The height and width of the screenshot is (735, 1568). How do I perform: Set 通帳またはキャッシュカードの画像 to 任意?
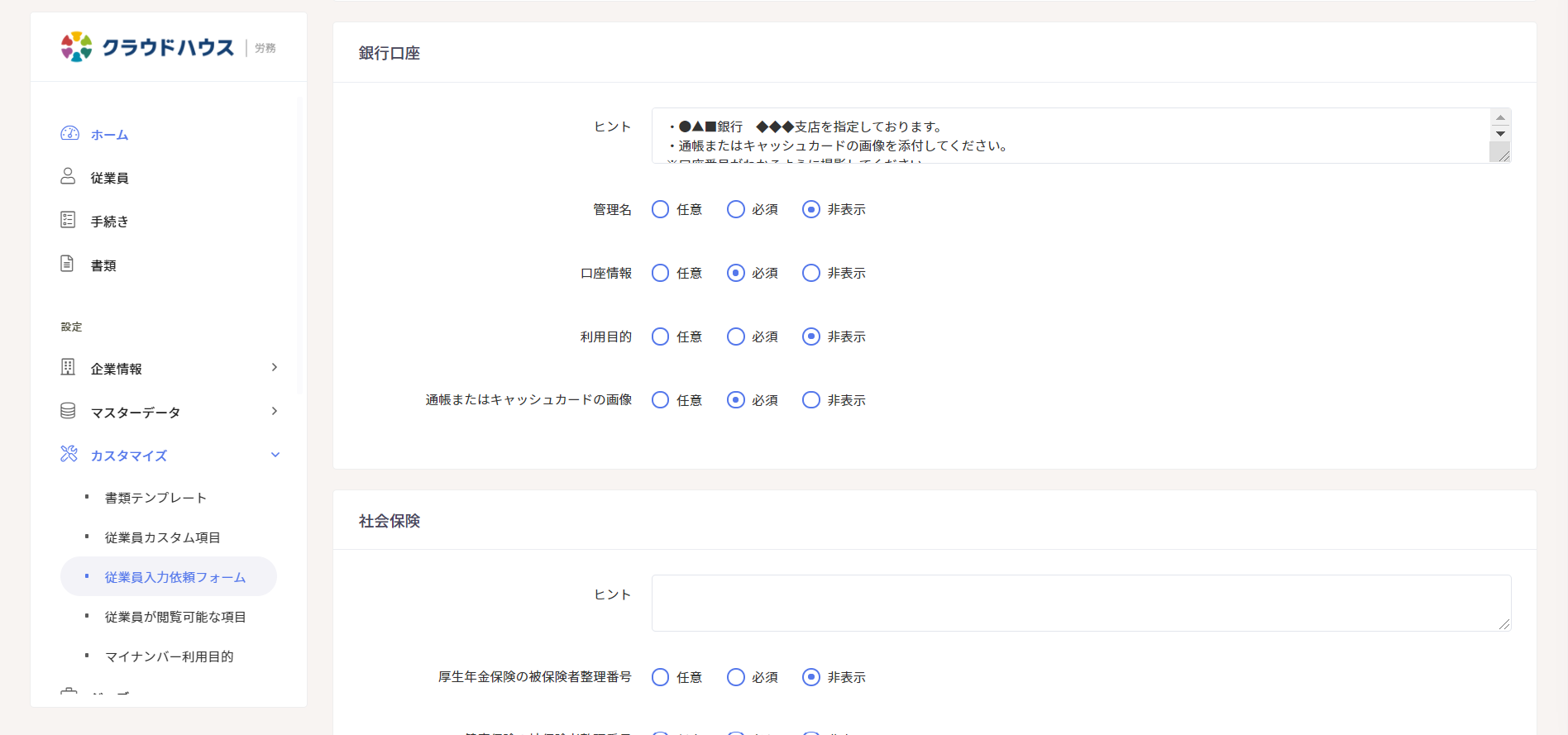coord(660,400)
